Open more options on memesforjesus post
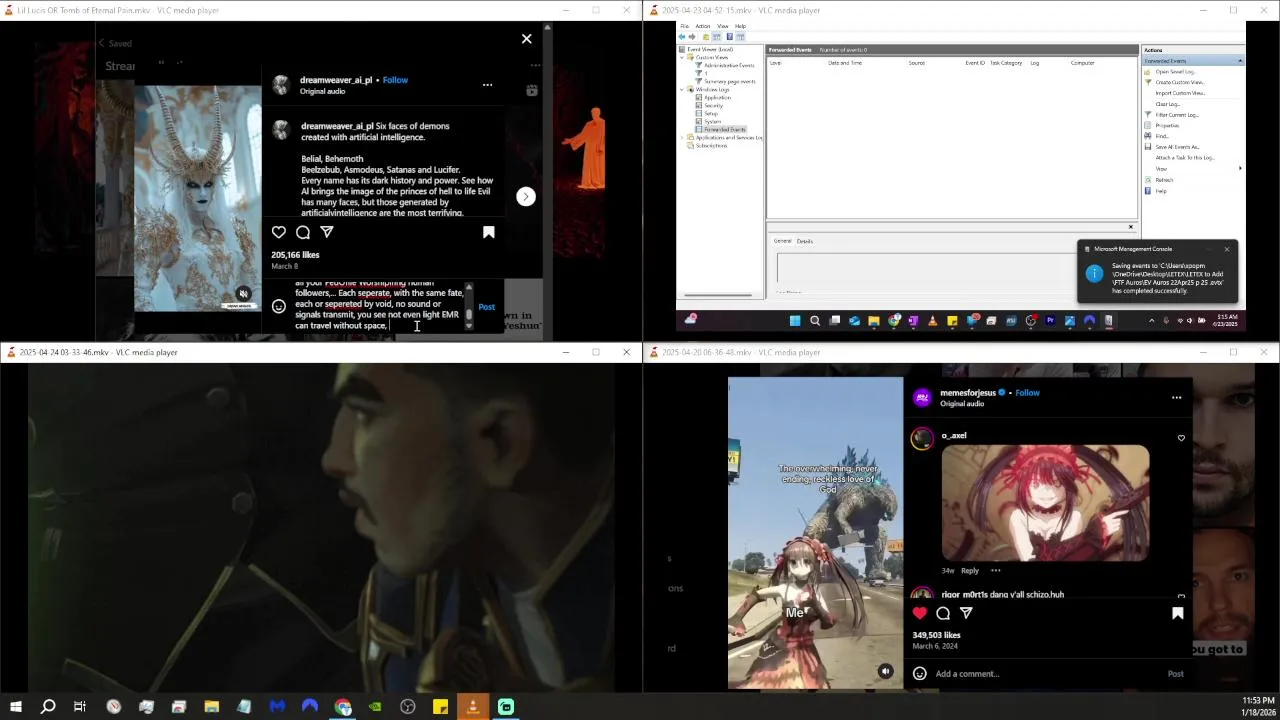 (x=1176, y=397)
